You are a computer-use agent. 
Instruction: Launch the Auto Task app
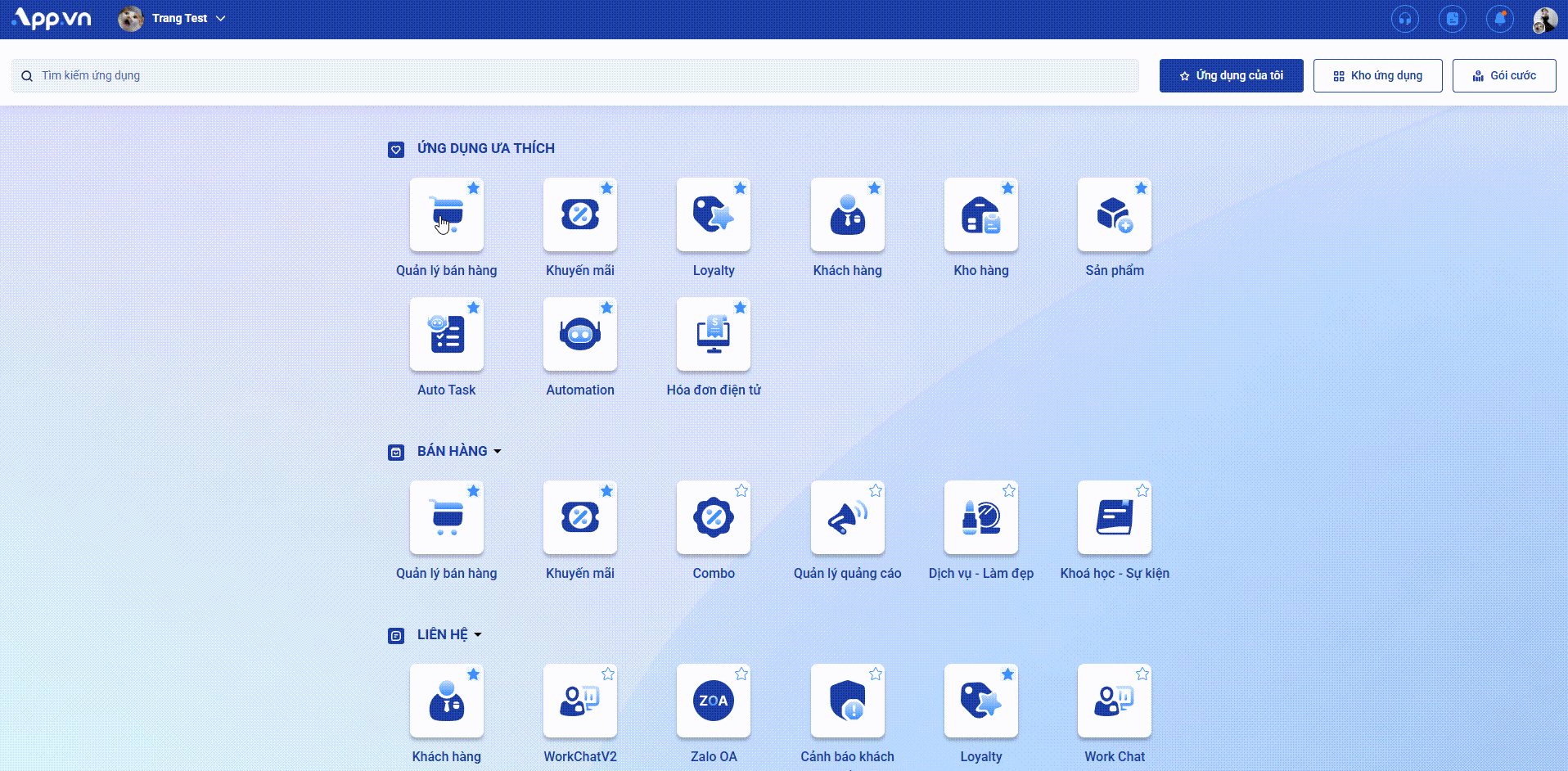coord(446,335)
